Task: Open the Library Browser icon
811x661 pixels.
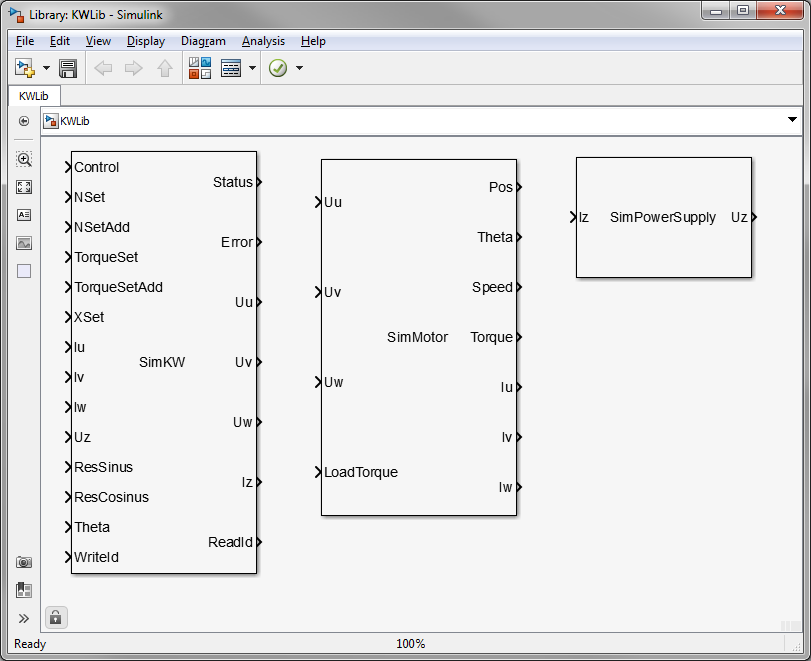Action: (x=200, y=68)
